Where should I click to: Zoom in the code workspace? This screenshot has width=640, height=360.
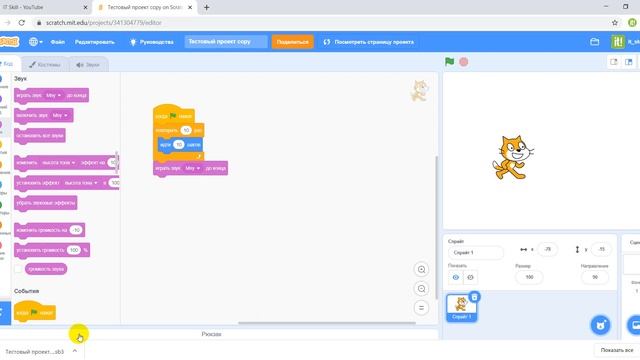click(421, 269)
